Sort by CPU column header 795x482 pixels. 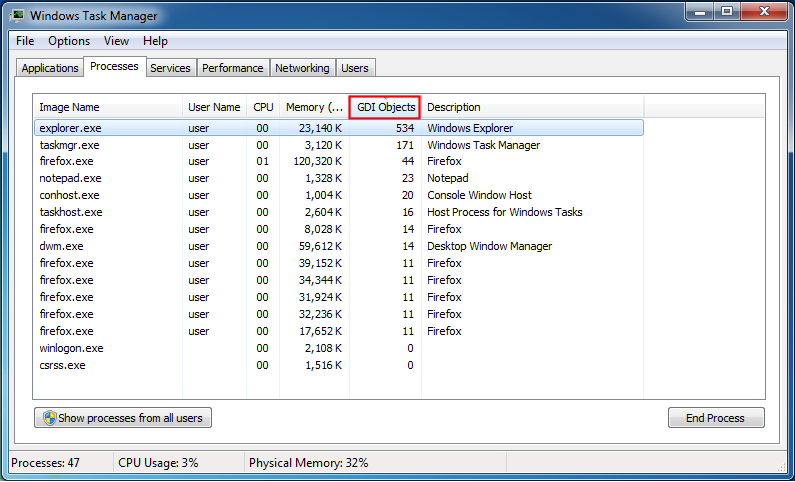pos(263,107)
